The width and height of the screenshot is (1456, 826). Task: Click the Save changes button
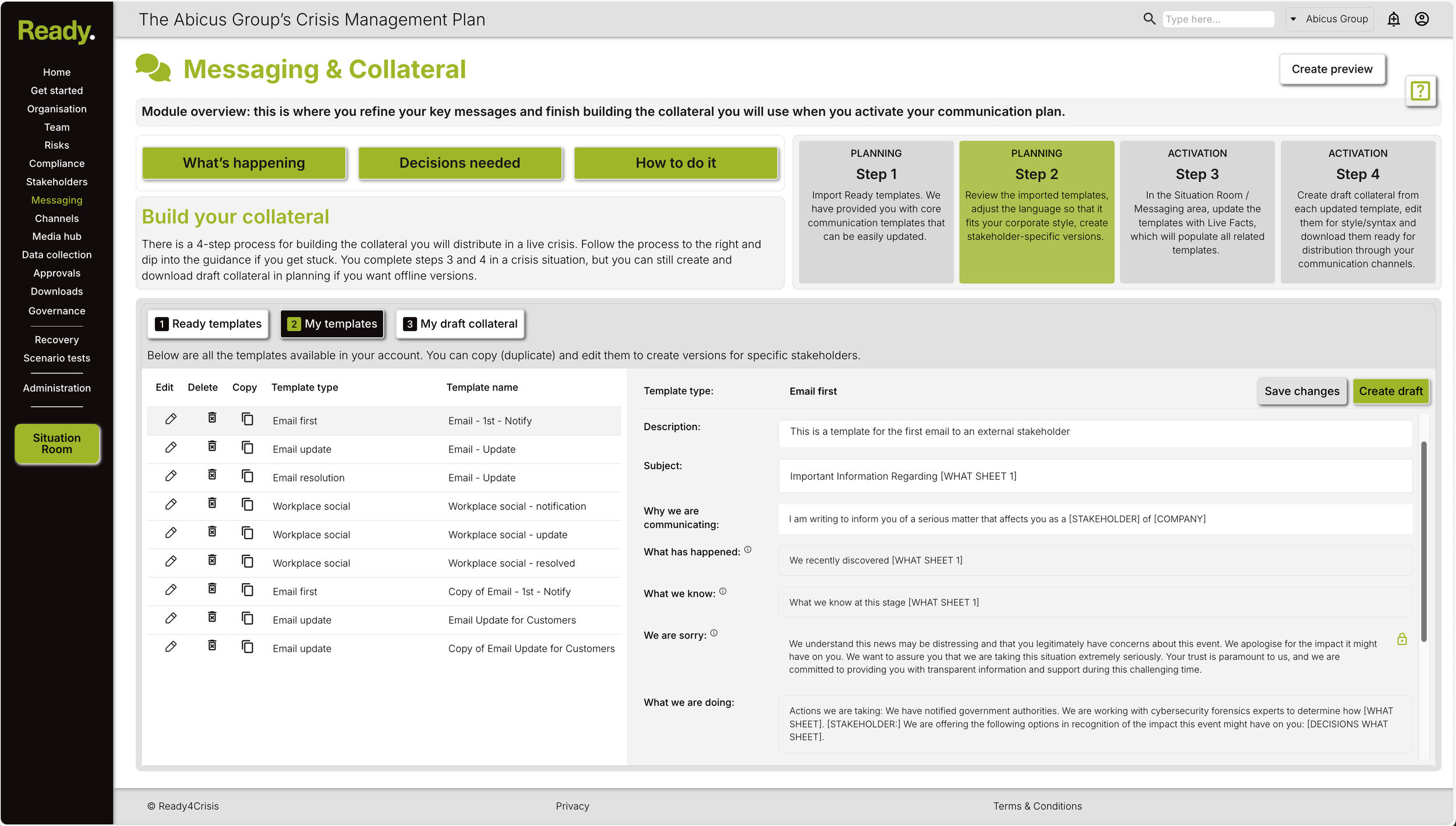tap(1302, 391)
